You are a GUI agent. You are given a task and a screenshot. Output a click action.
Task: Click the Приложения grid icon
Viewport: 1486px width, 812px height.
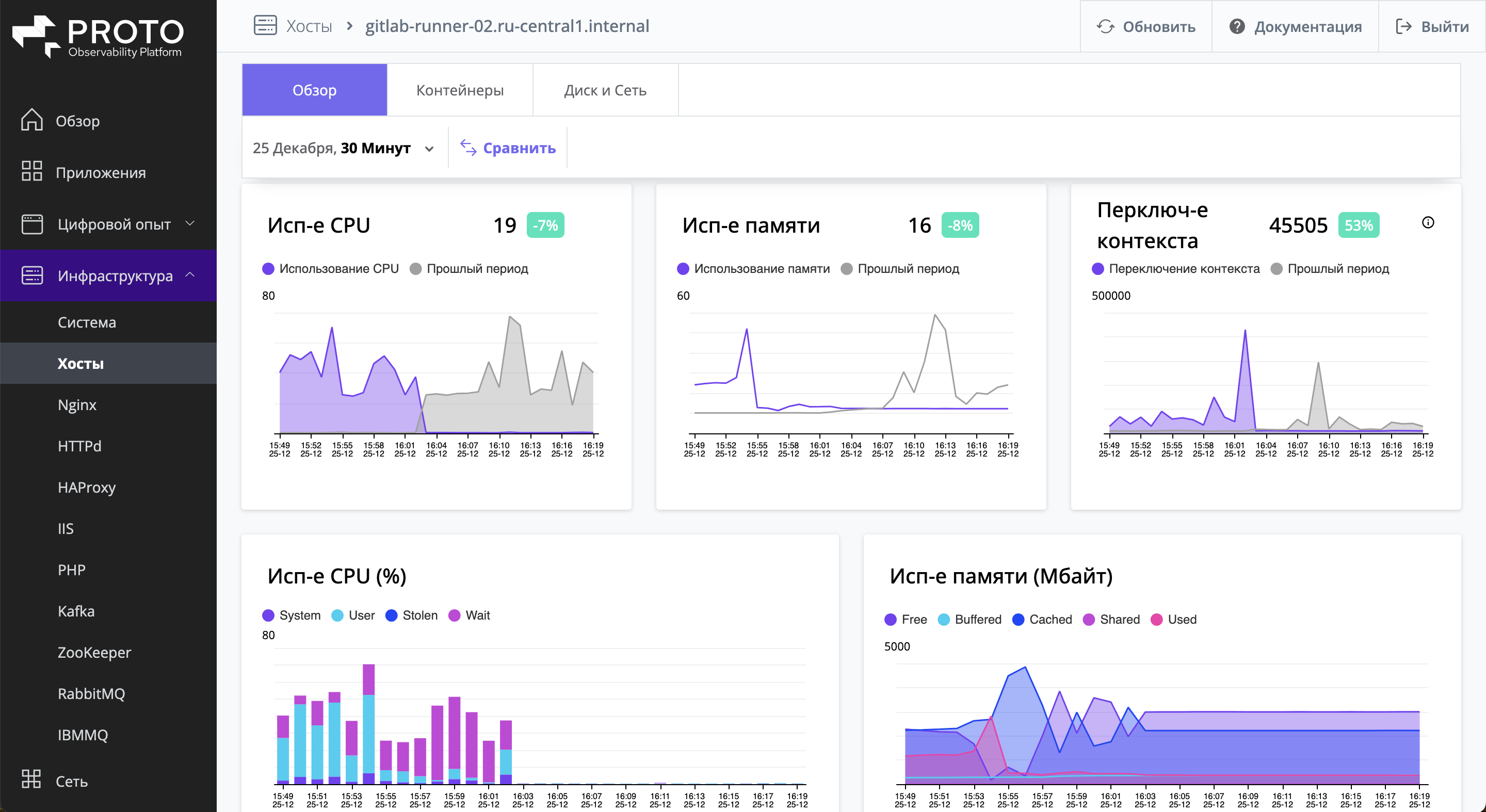coord(31,172)
